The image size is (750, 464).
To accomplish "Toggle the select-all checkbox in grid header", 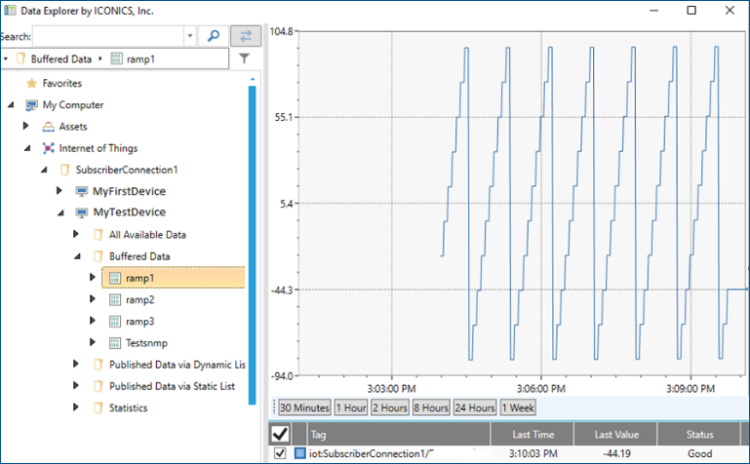I will tap(283, 434).
